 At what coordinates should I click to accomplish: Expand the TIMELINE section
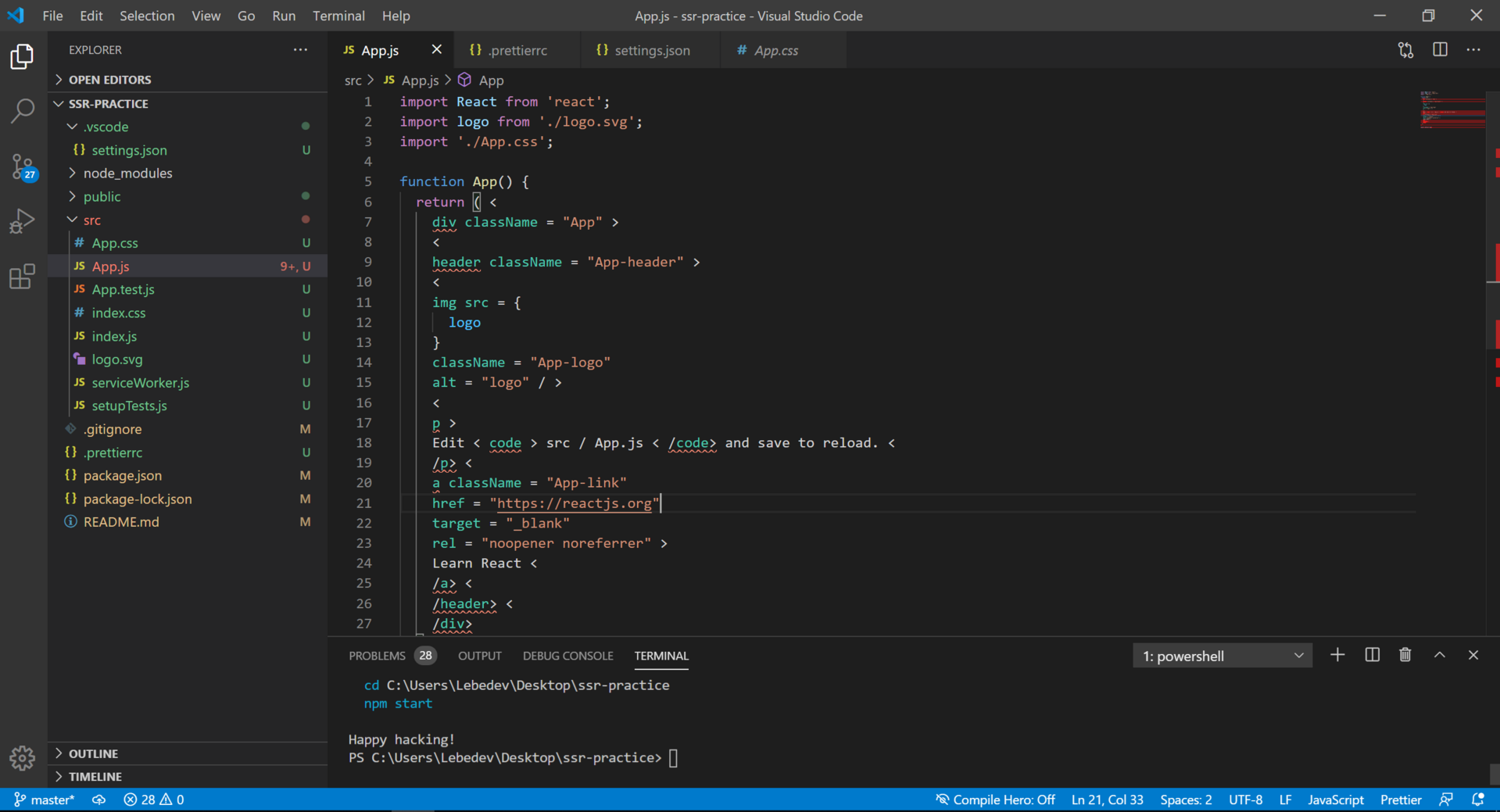[x=188, y=776]
